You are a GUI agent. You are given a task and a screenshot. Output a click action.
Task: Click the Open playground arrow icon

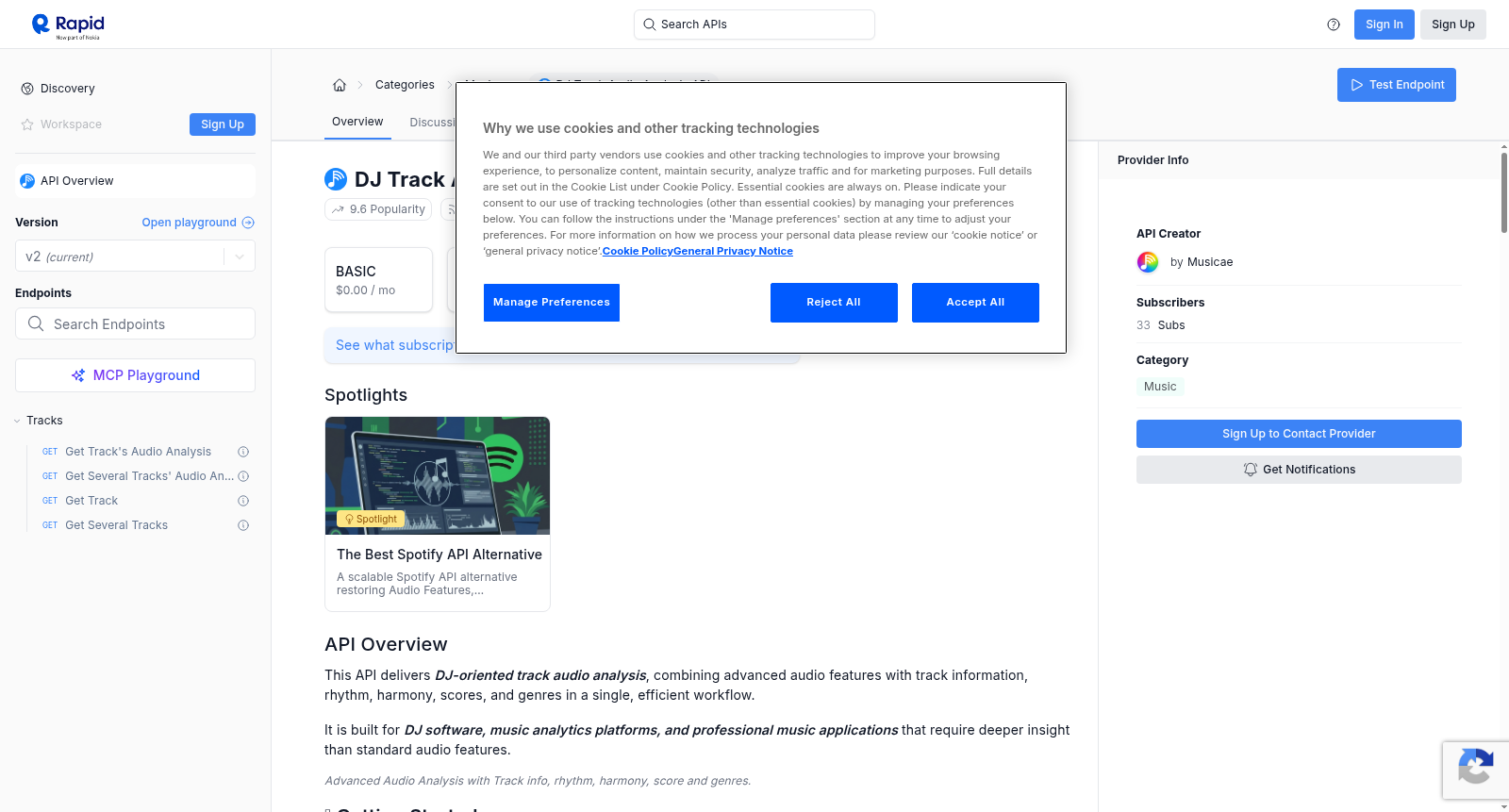coord(248,223)
